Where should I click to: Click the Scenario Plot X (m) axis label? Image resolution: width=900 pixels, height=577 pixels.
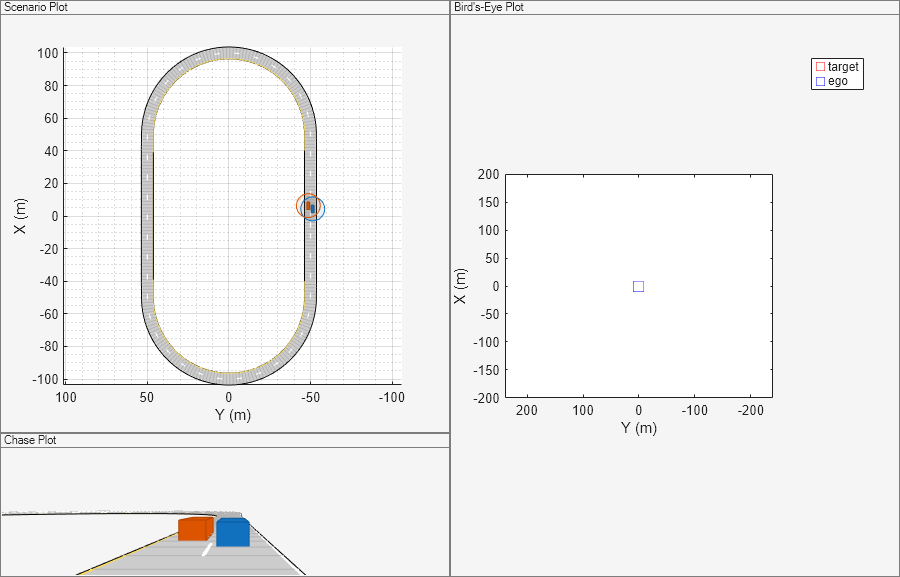coord(20,216)
